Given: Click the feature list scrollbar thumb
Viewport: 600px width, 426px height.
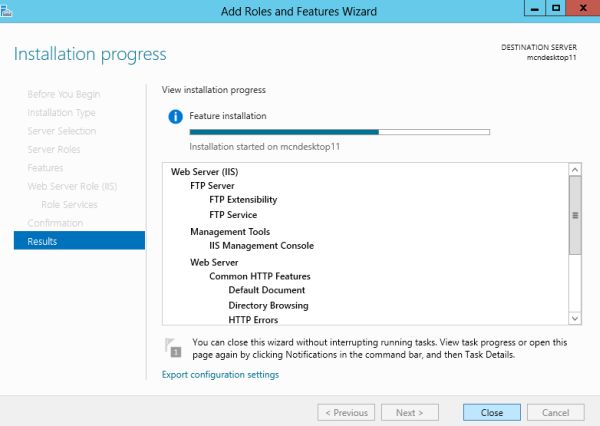Looking at the screenshot, I should pos(575,215).
